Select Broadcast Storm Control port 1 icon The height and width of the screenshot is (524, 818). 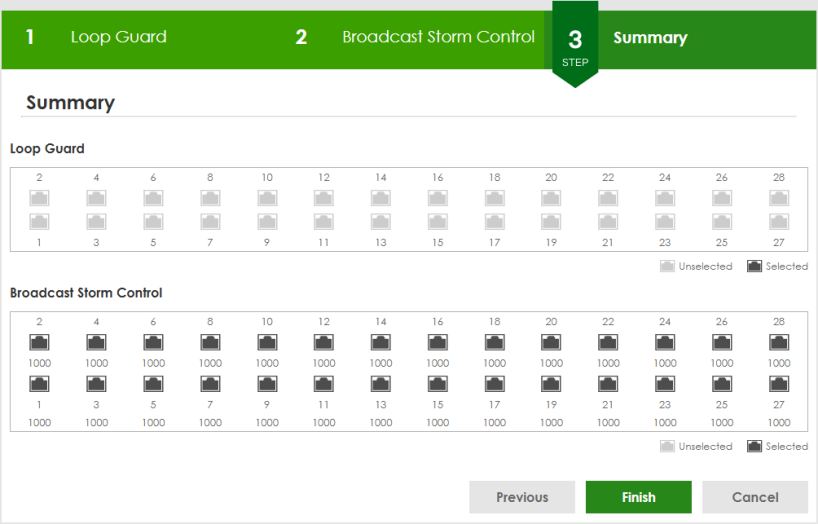click(39, 384)
